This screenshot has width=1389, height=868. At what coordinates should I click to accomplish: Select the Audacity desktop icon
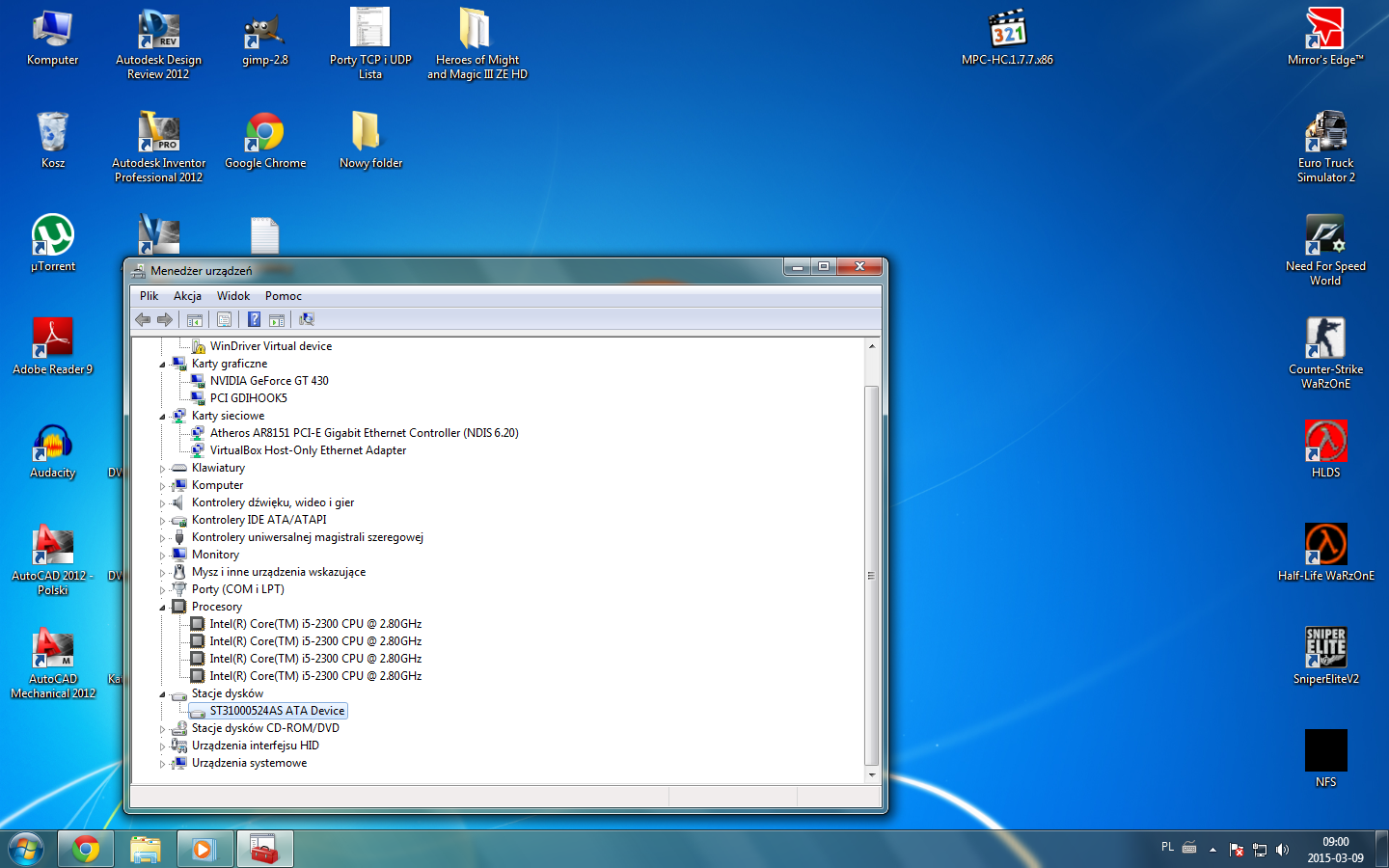[x=53, y=450]
